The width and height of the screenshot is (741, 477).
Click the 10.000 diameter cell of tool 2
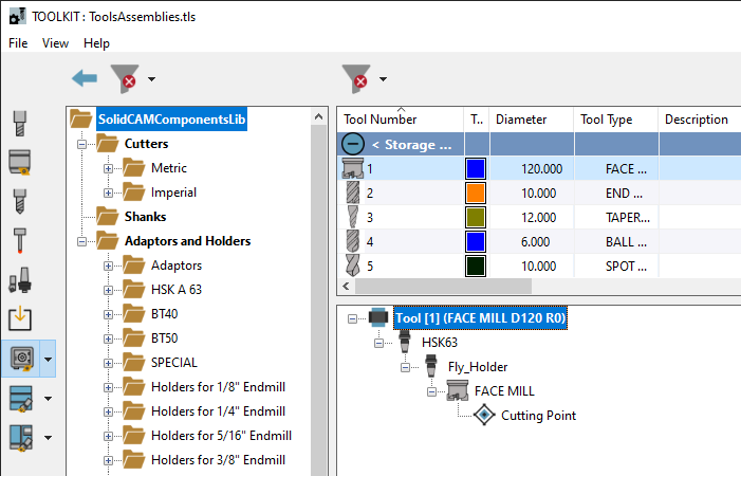click(x=532, y=193)
